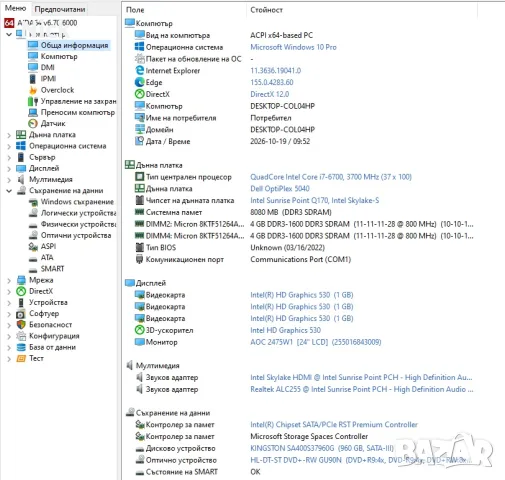Switch to the Меню tab
This screenshot has height=480, width=505.
point(15,8)
